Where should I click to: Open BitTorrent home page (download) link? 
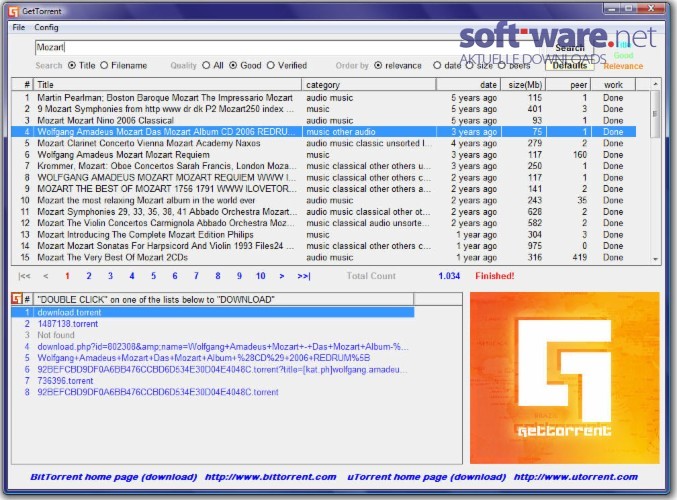114,477
